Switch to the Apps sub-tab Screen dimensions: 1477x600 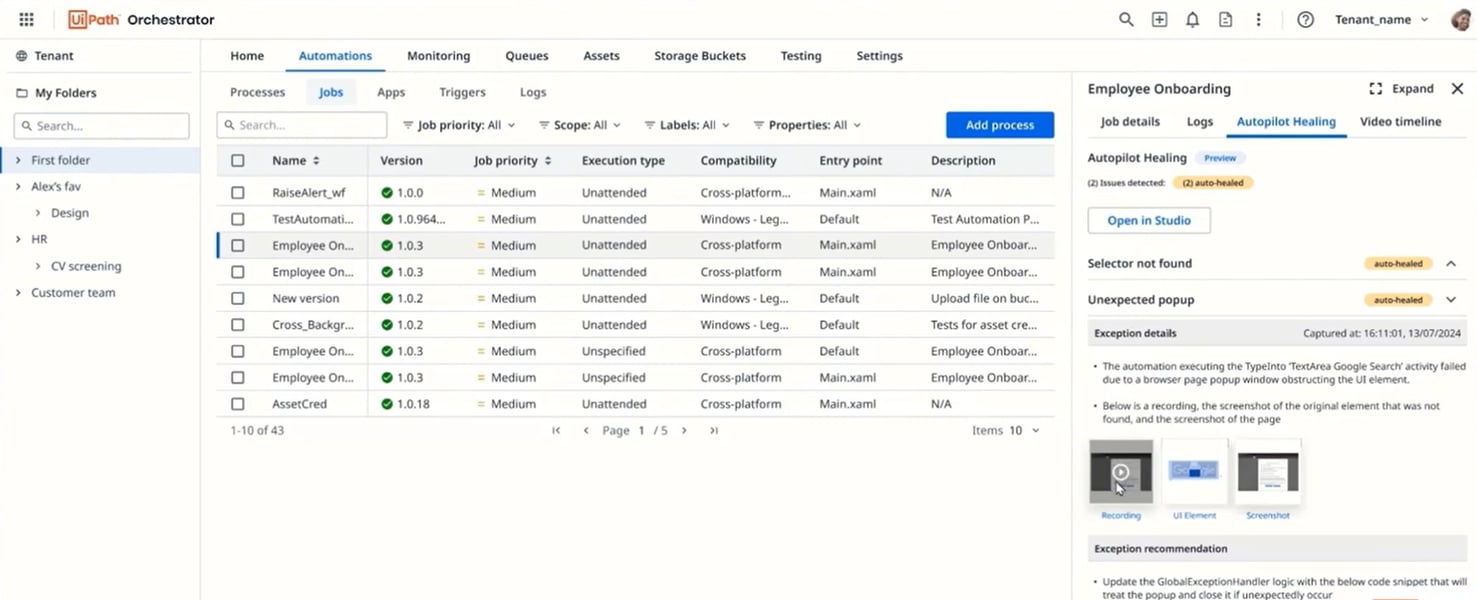click(x=391, y=92)
